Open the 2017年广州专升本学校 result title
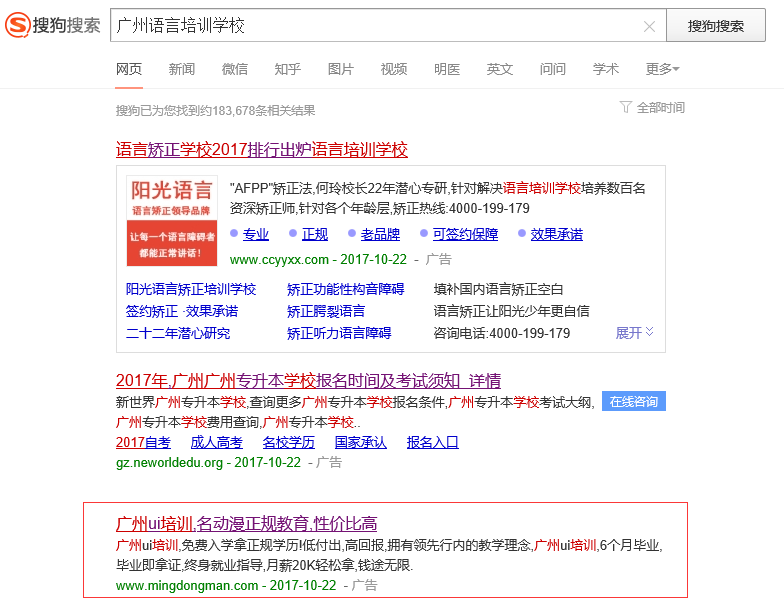Image resolution: width=784 pixels, height=606 pixels. pyautogui.click(x=308, y=381)
